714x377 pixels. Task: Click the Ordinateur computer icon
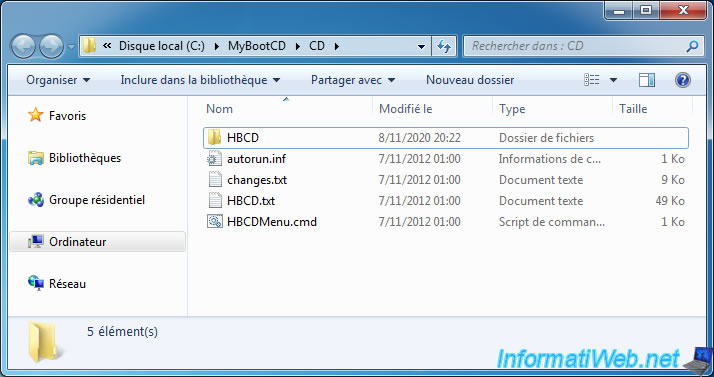(36, 242)
